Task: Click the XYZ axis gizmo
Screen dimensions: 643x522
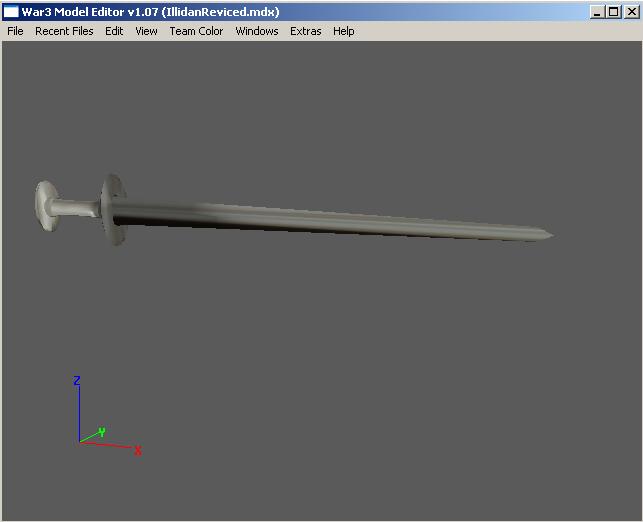Action: (109, 416)
